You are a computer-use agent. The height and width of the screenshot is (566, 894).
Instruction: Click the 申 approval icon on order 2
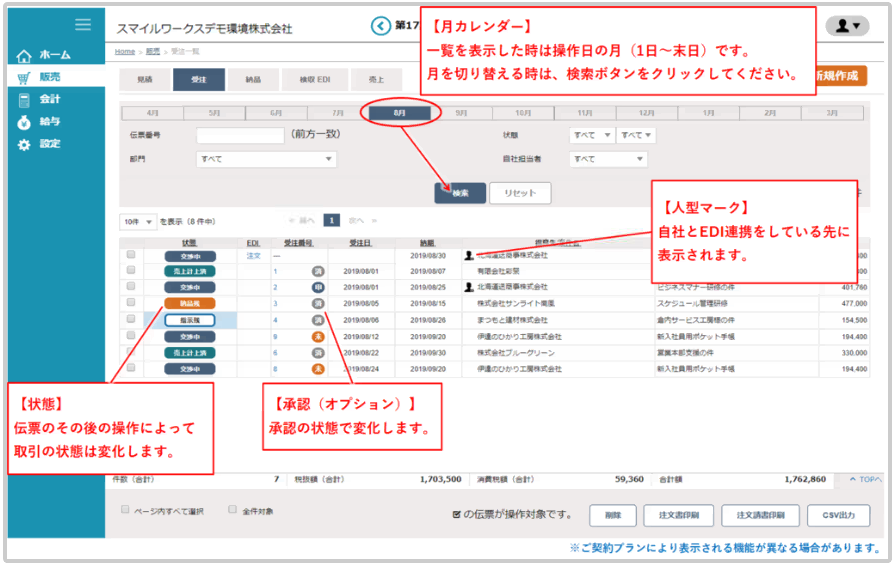317,287
